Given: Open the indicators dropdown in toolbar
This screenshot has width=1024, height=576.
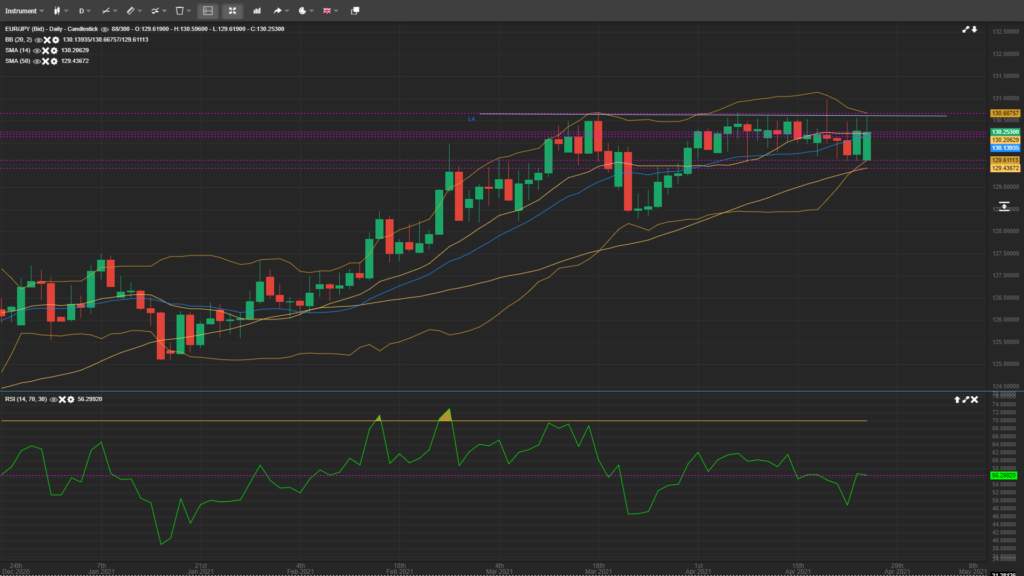Looking at the screenshot, I should click(x=115, y=11).
